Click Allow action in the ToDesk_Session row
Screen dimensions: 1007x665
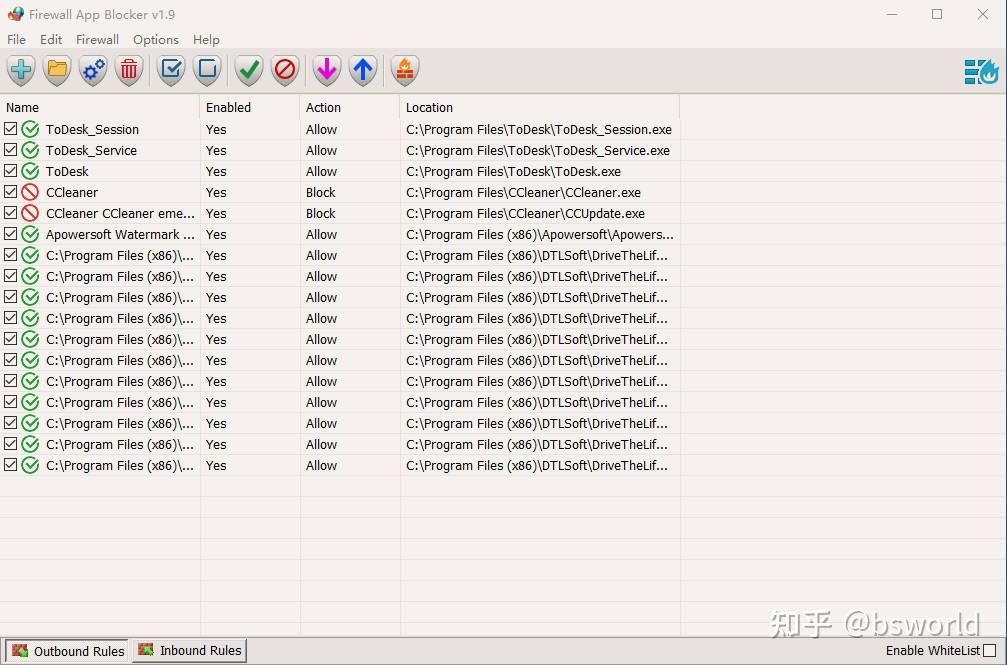point(321,129)
